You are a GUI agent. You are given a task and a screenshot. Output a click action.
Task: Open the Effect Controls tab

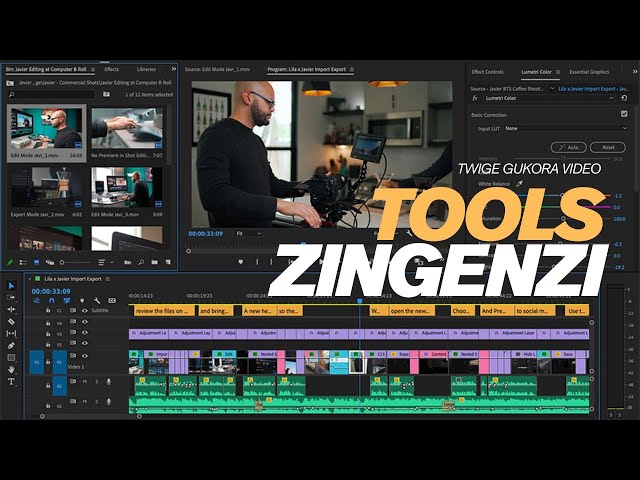point(487,72)
